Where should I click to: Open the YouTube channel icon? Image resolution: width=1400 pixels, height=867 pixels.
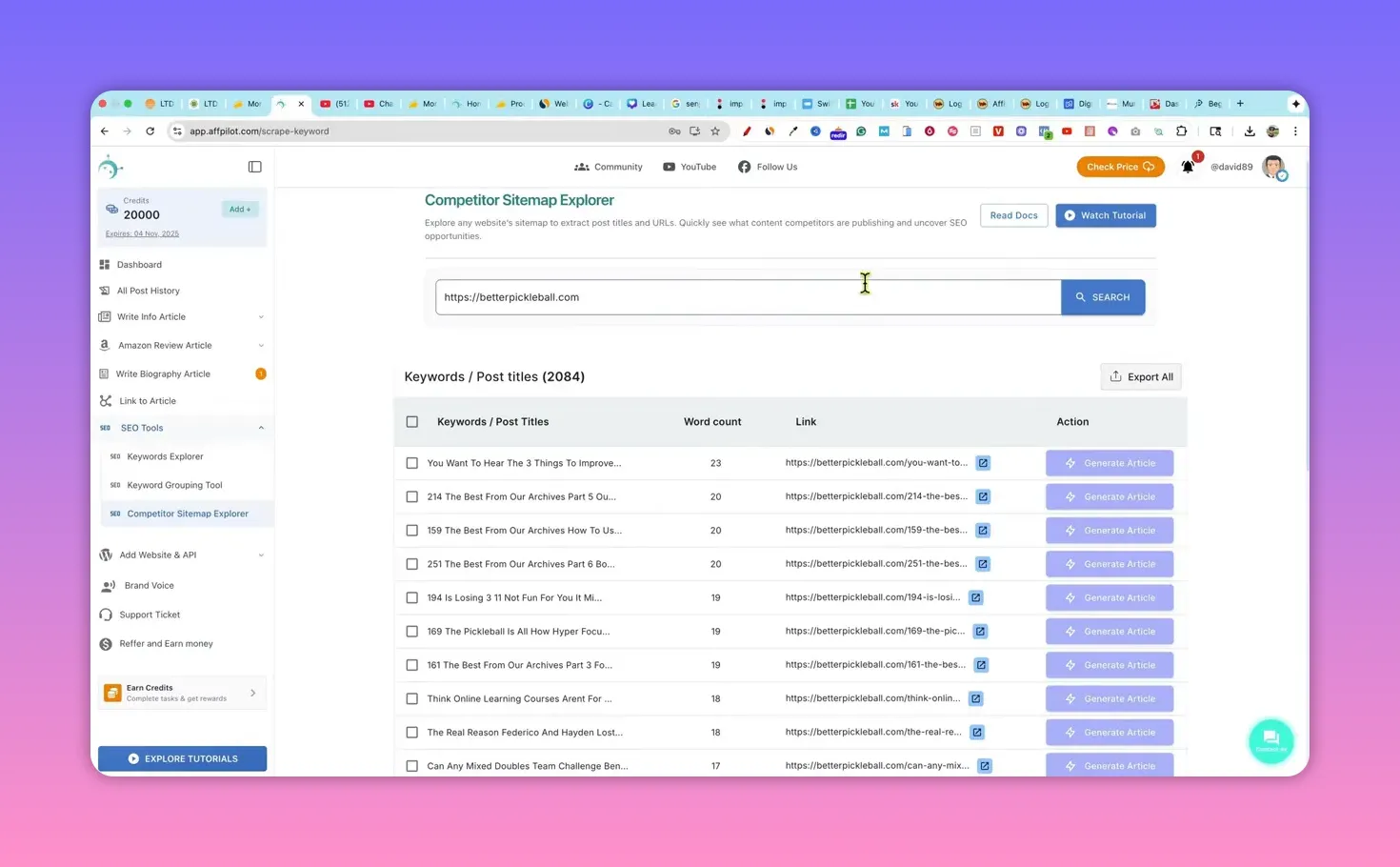pos(670,167)
